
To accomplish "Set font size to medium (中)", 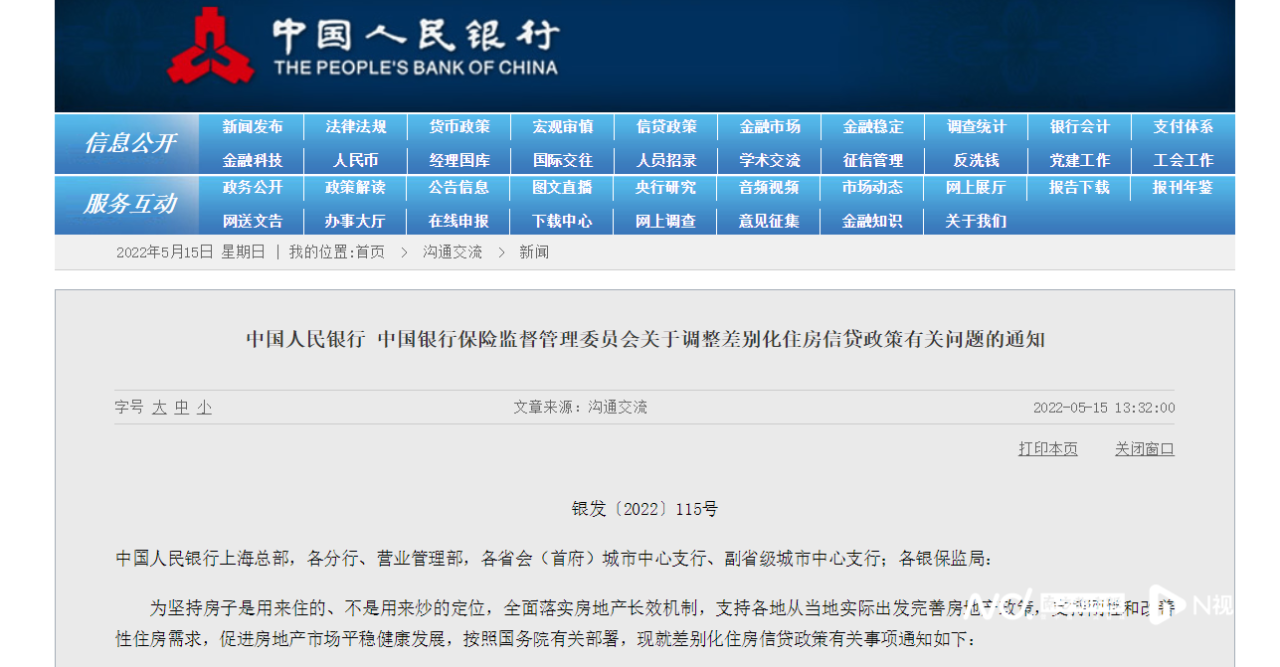I will pos(182,408).
